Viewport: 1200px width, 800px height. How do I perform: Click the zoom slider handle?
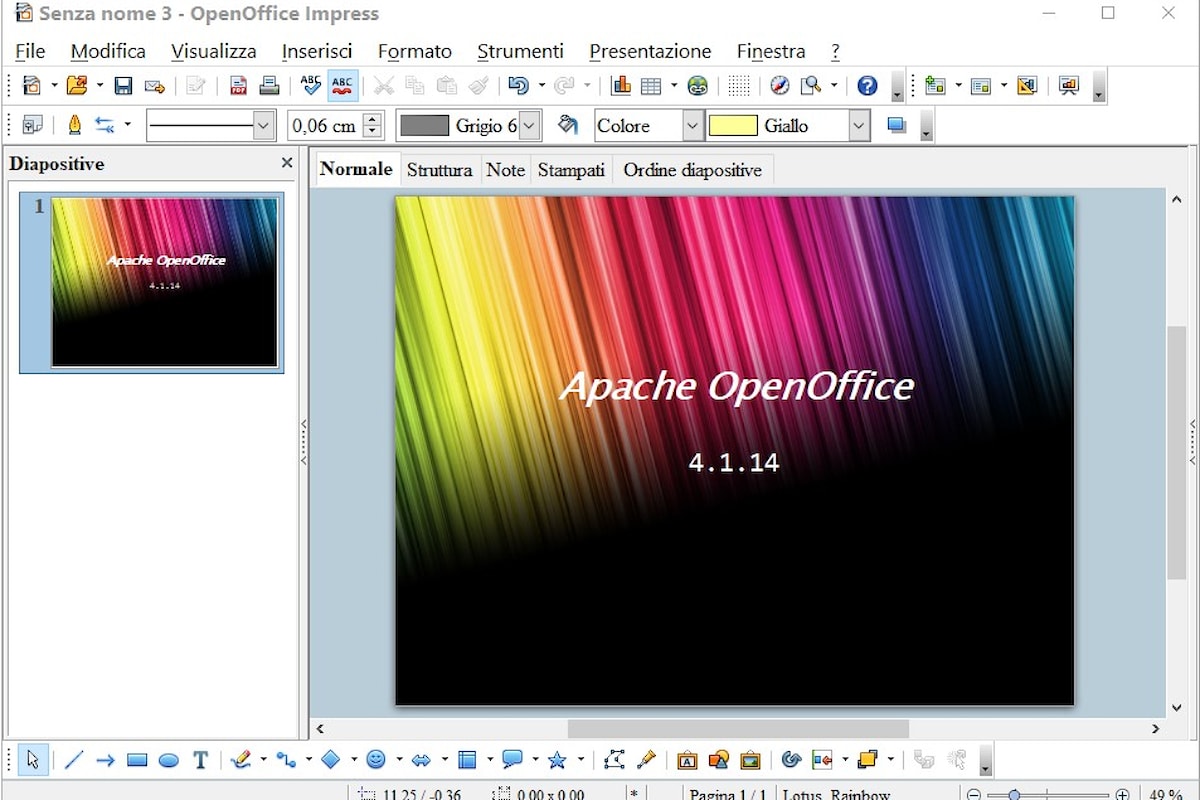1014,795
